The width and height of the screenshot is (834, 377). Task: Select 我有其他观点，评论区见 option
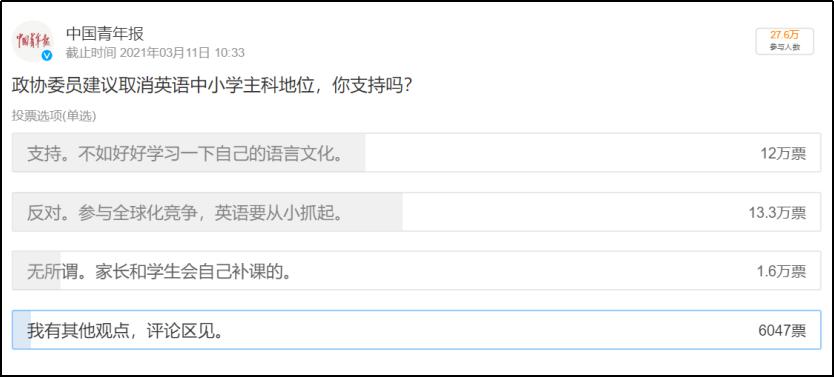(x=416, y=330)
